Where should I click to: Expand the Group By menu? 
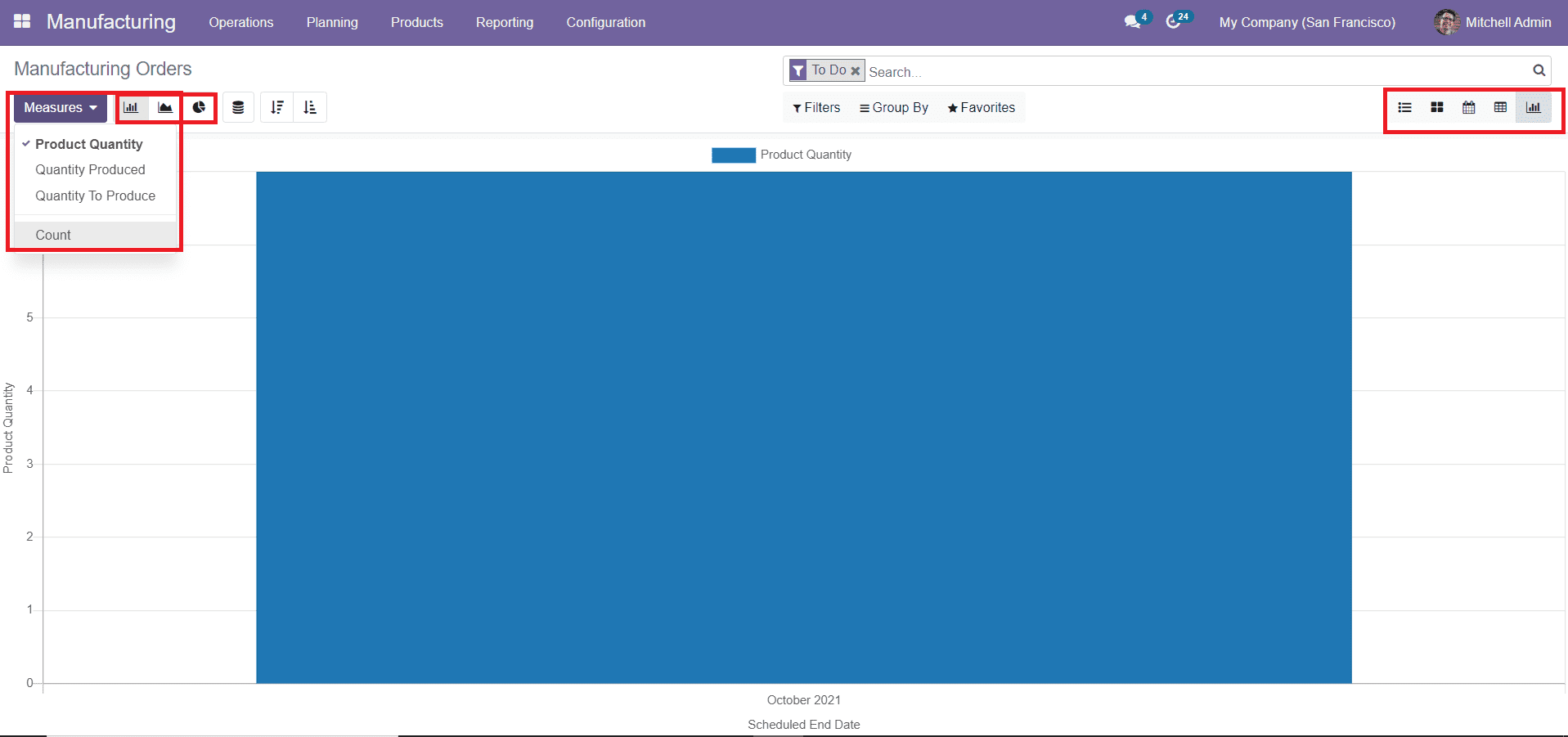coord(893,107)
